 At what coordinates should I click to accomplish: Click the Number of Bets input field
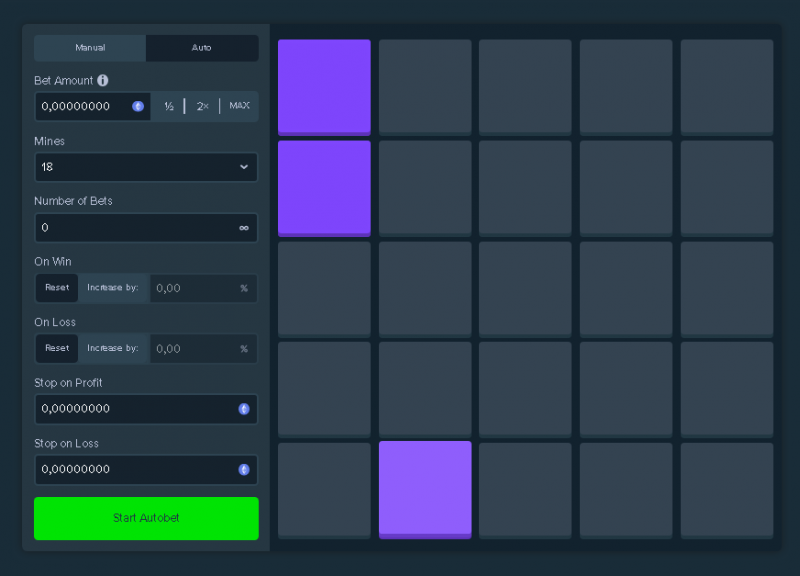146,228
